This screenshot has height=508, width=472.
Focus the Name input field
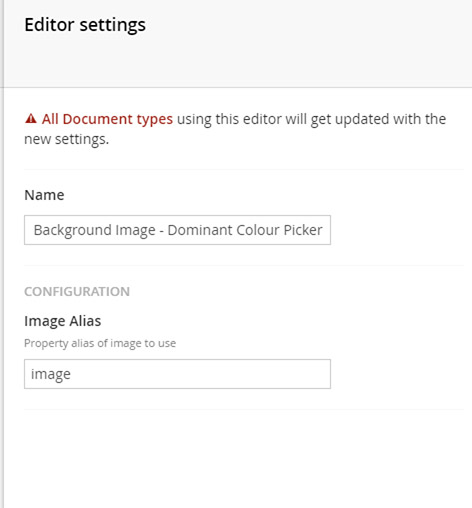click(x=177, y=230)
